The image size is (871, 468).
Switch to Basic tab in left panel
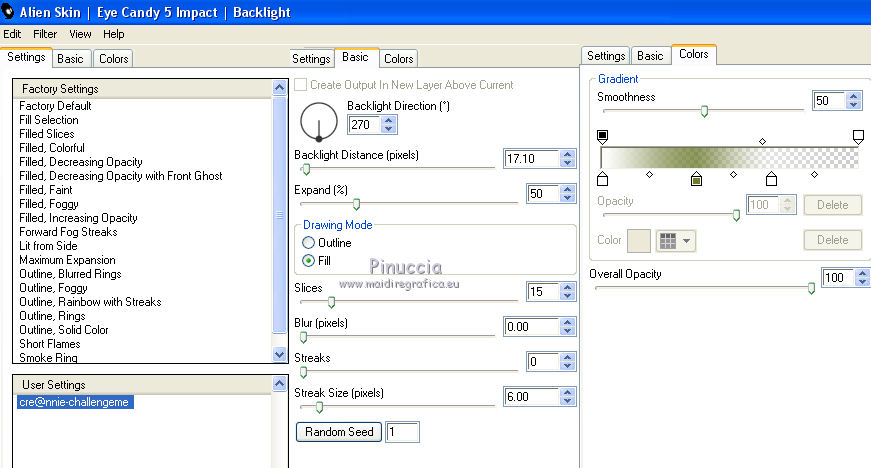point(70,59)
